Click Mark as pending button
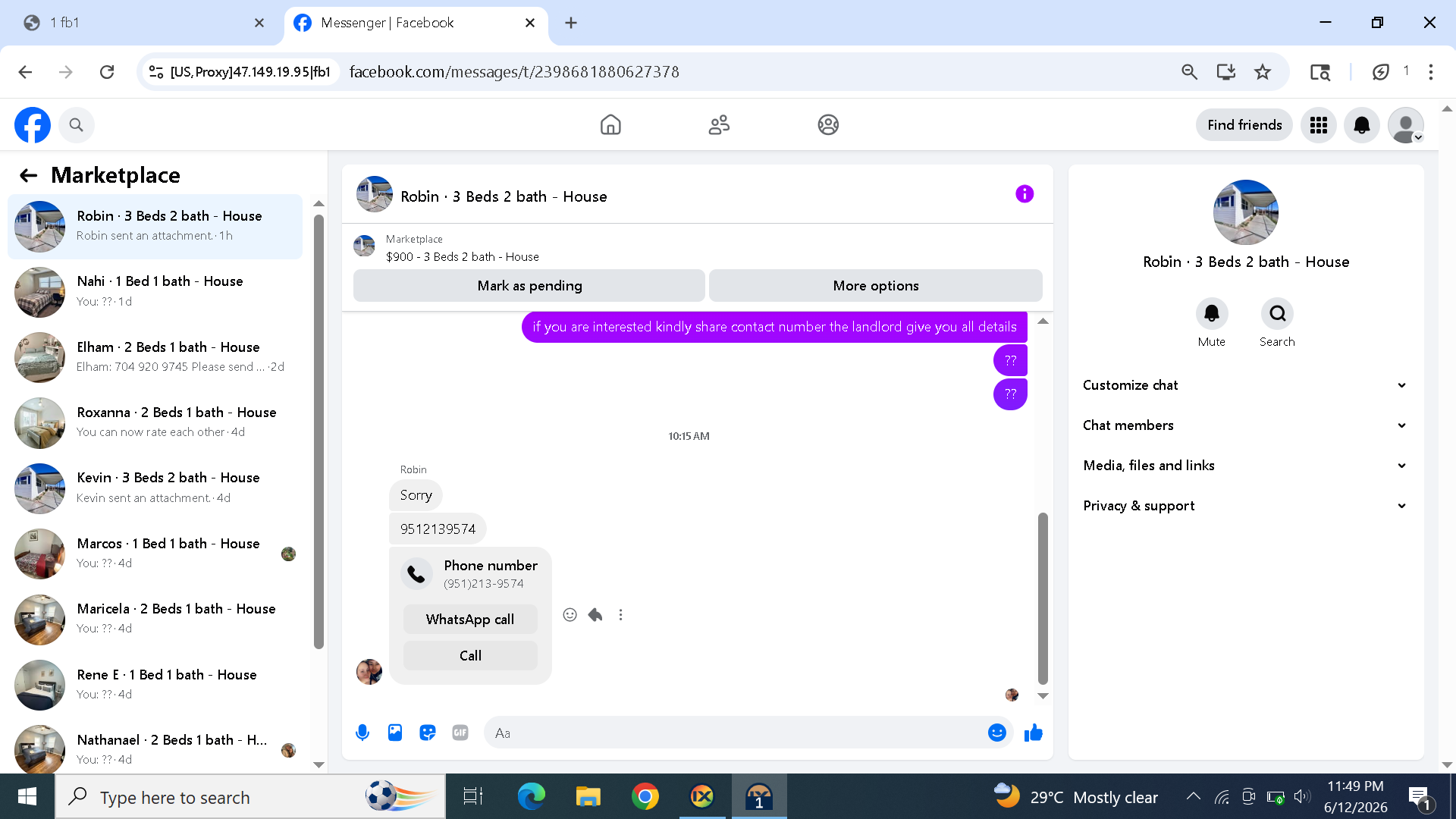 529,286
